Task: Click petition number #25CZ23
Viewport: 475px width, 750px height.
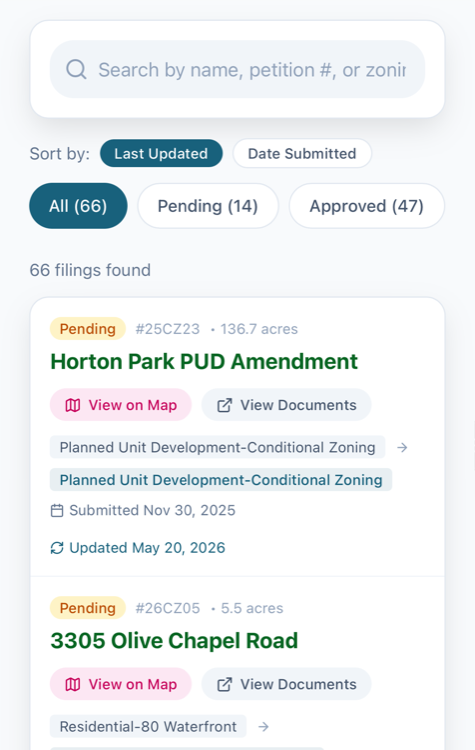Action: 167,329
